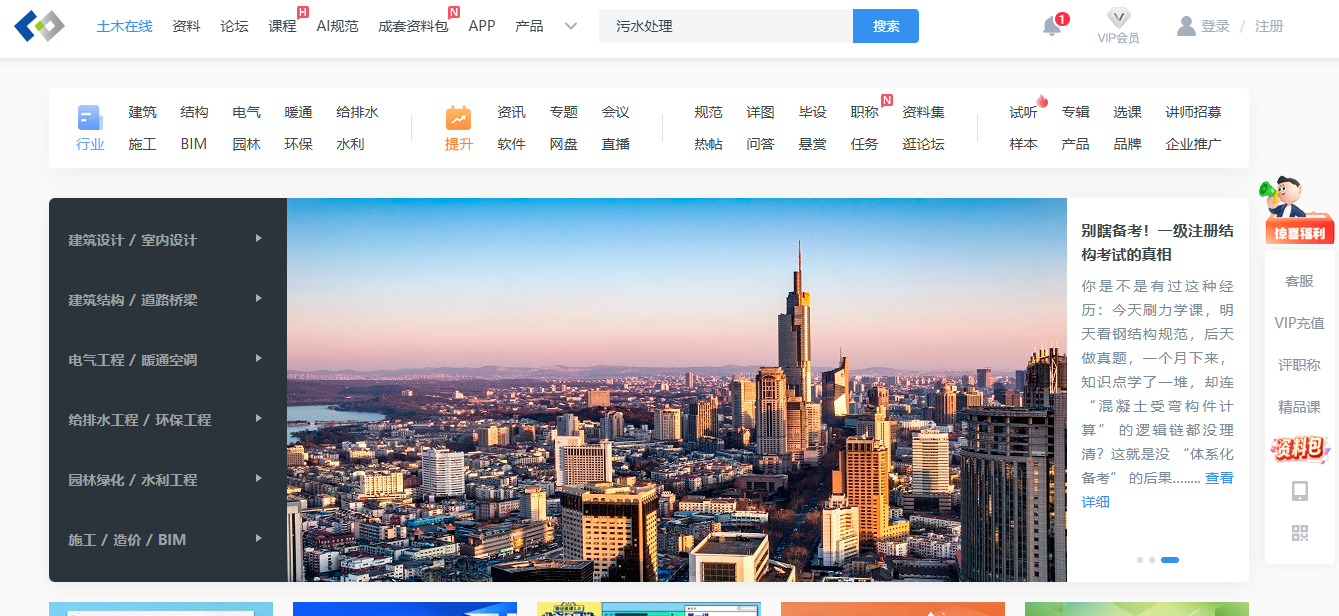Show the QR code icon in sidebar
Screen dimensions: 1339x616
click(x=1299, y=533)
